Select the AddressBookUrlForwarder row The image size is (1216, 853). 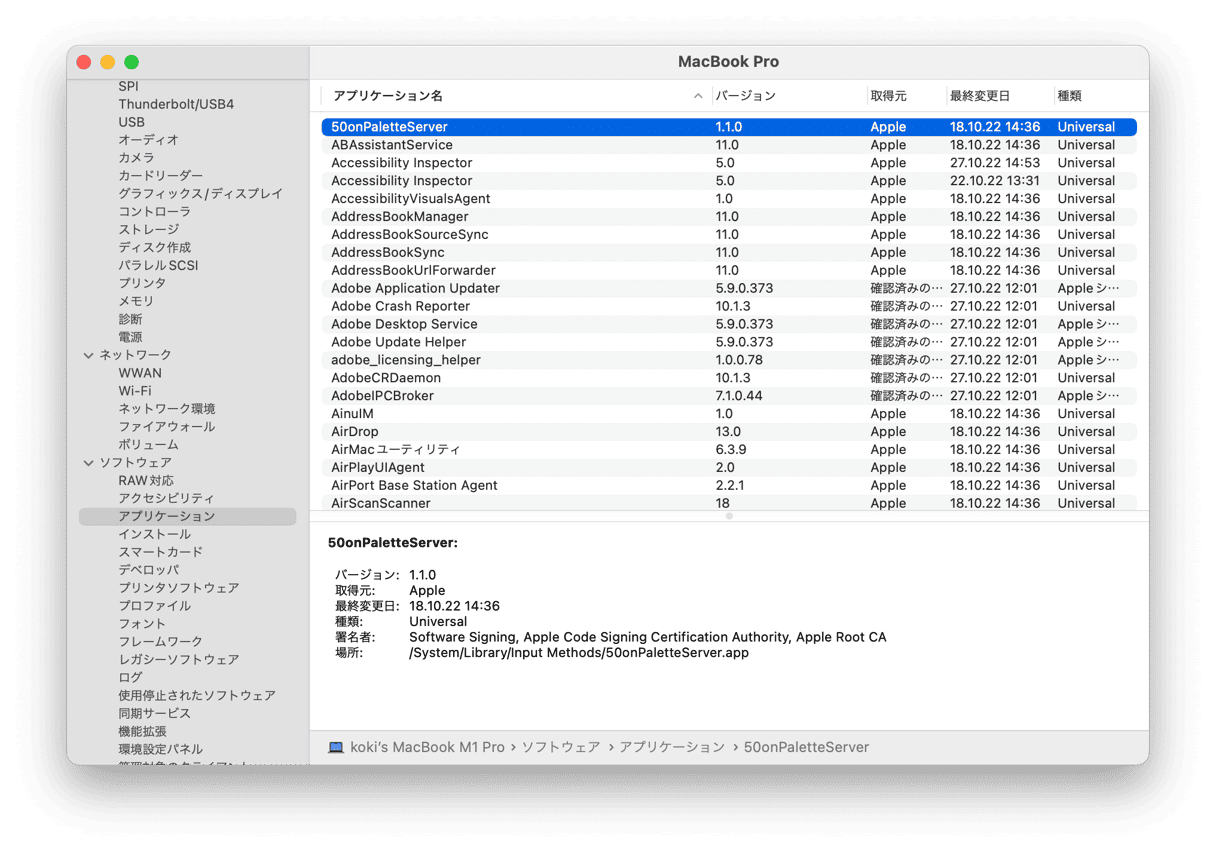pos(729,271)
